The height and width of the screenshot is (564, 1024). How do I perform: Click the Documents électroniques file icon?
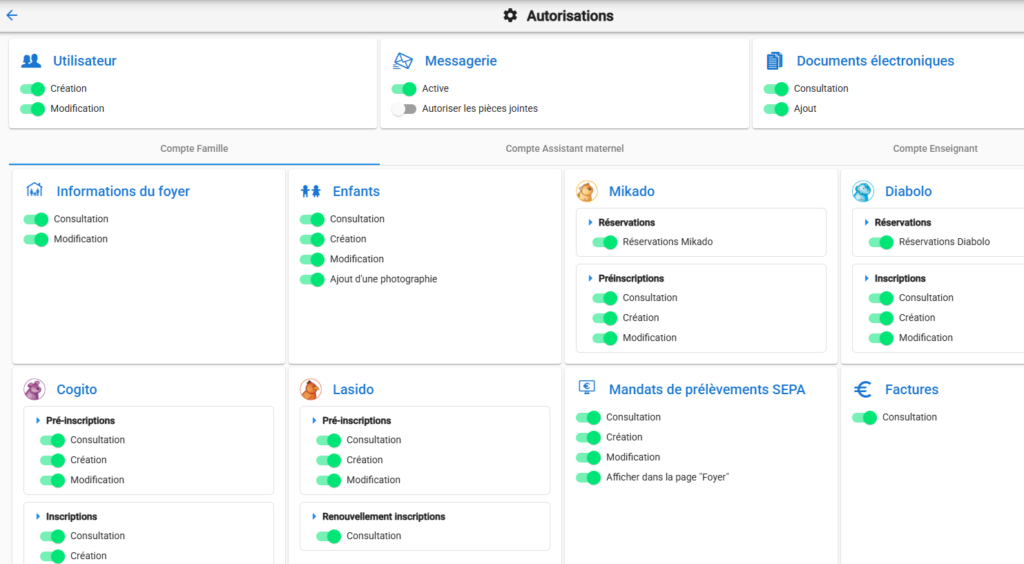pyautogui.click(x=775, y=61)
